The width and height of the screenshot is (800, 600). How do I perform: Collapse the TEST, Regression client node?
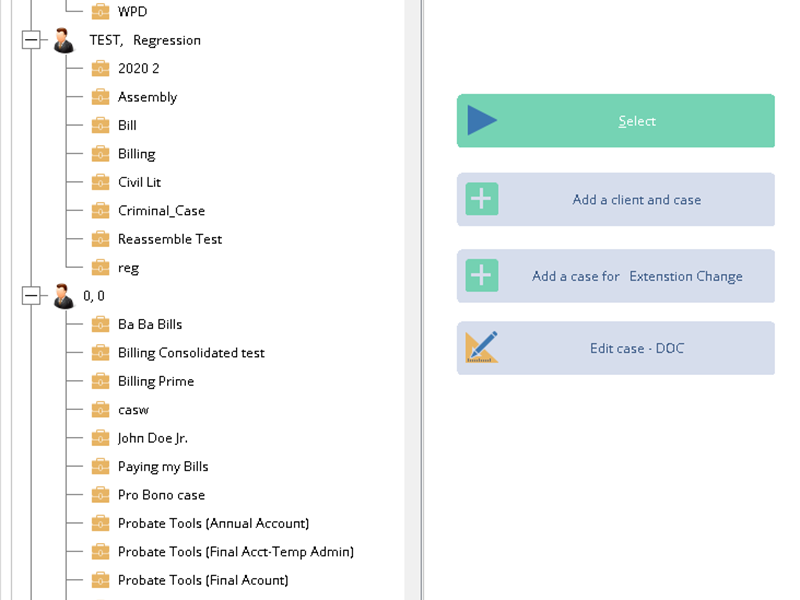click(31, 40)
